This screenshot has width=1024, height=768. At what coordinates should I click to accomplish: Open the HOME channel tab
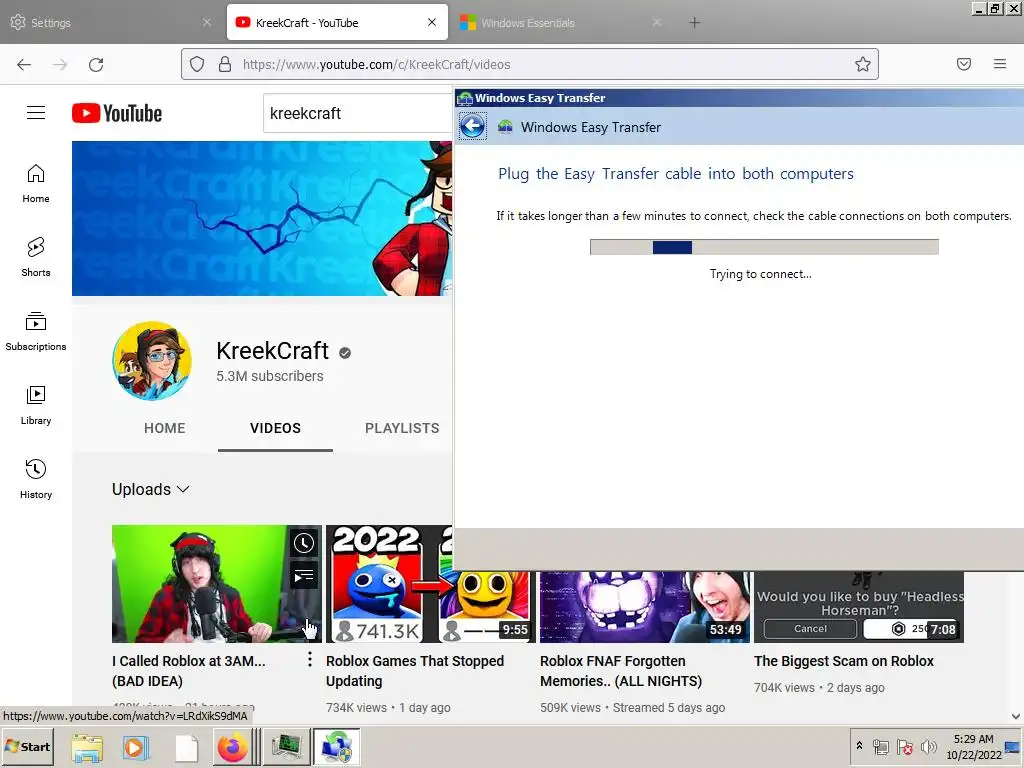[165, 428]
